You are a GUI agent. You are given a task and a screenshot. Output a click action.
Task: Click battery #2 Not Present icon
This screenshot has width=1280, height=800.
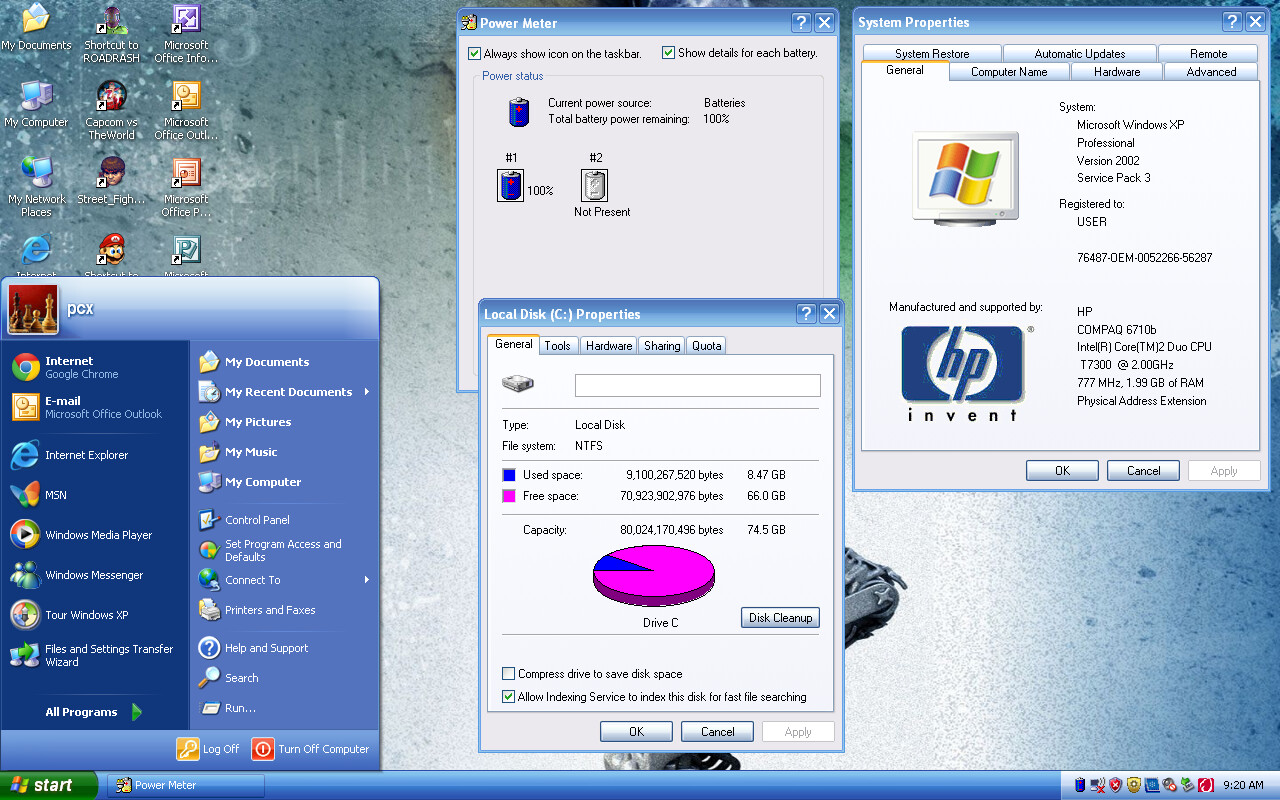[x=594, y=185]
